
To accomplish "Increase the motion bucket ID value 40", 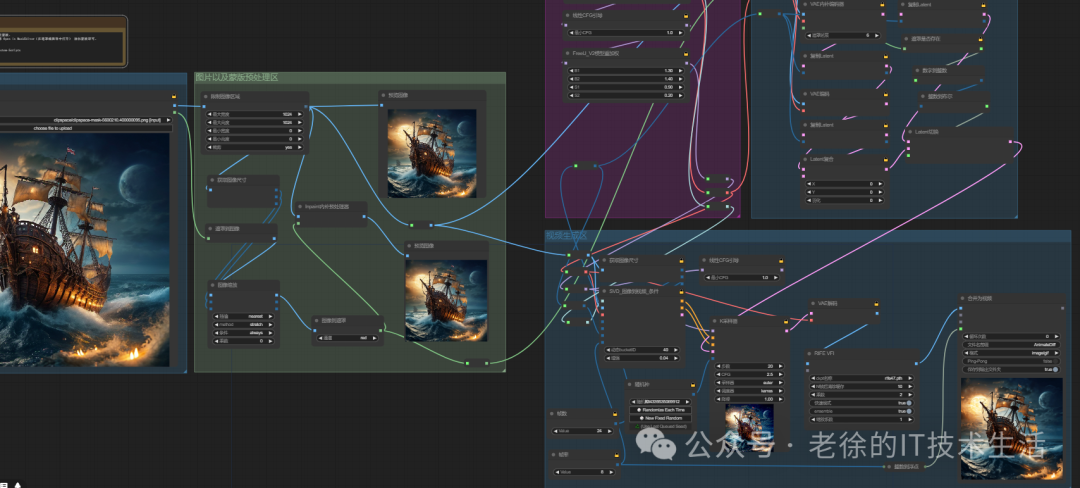I will (x=678, y=350).
